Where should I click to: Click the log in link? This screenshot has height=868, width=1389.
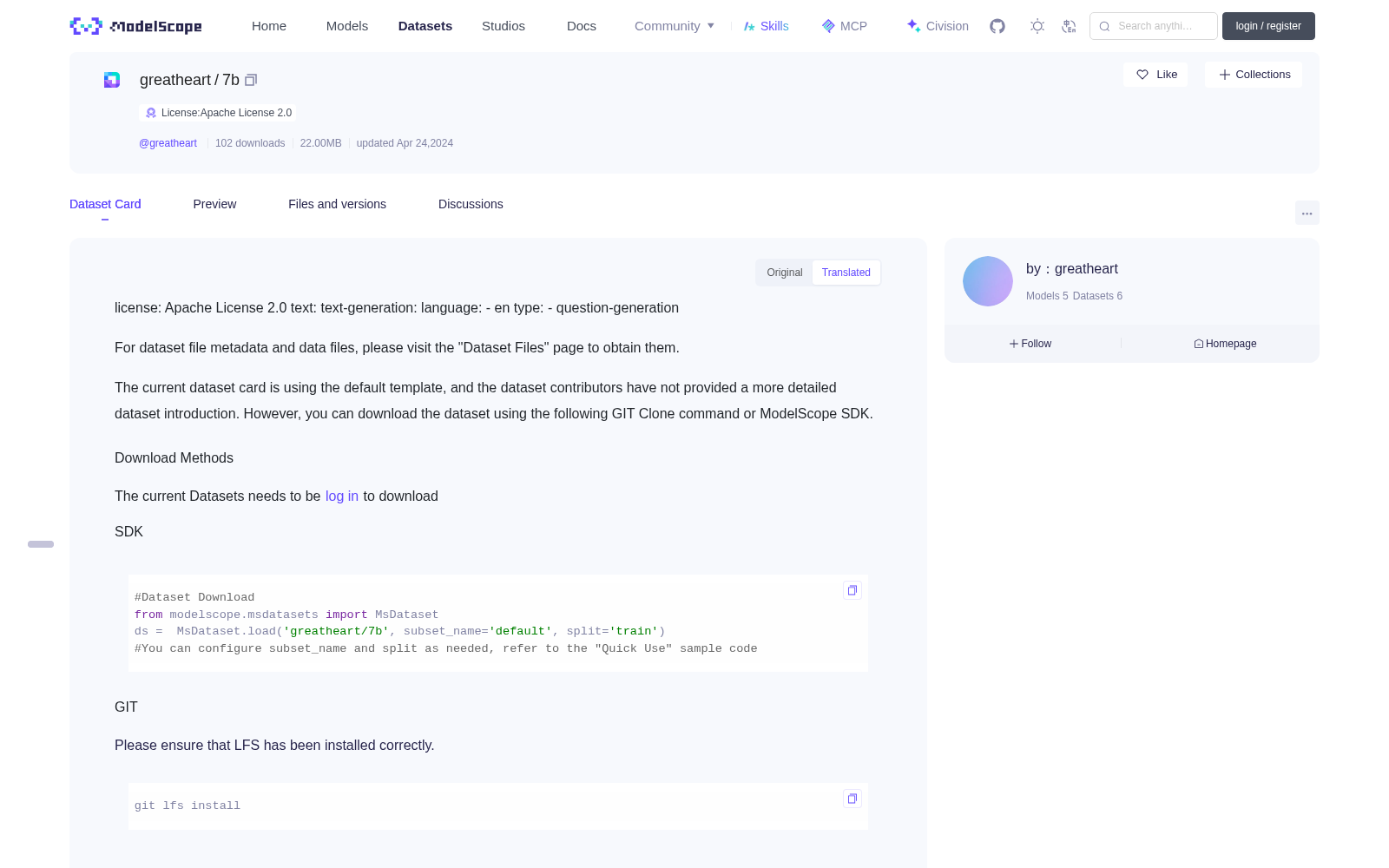pos(342,496)
